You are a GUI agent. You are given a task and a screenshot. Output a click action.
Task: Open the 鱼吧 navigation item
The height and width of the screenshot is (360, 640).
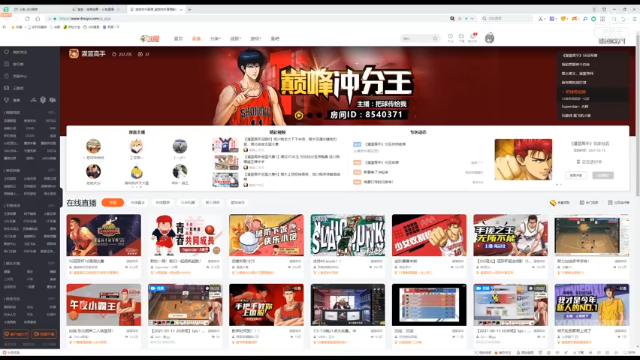pos(275,39)
